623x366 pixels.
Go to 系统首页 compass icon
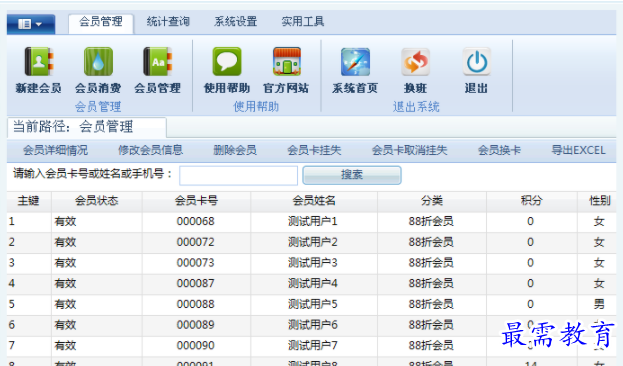[x=355, y=62]
